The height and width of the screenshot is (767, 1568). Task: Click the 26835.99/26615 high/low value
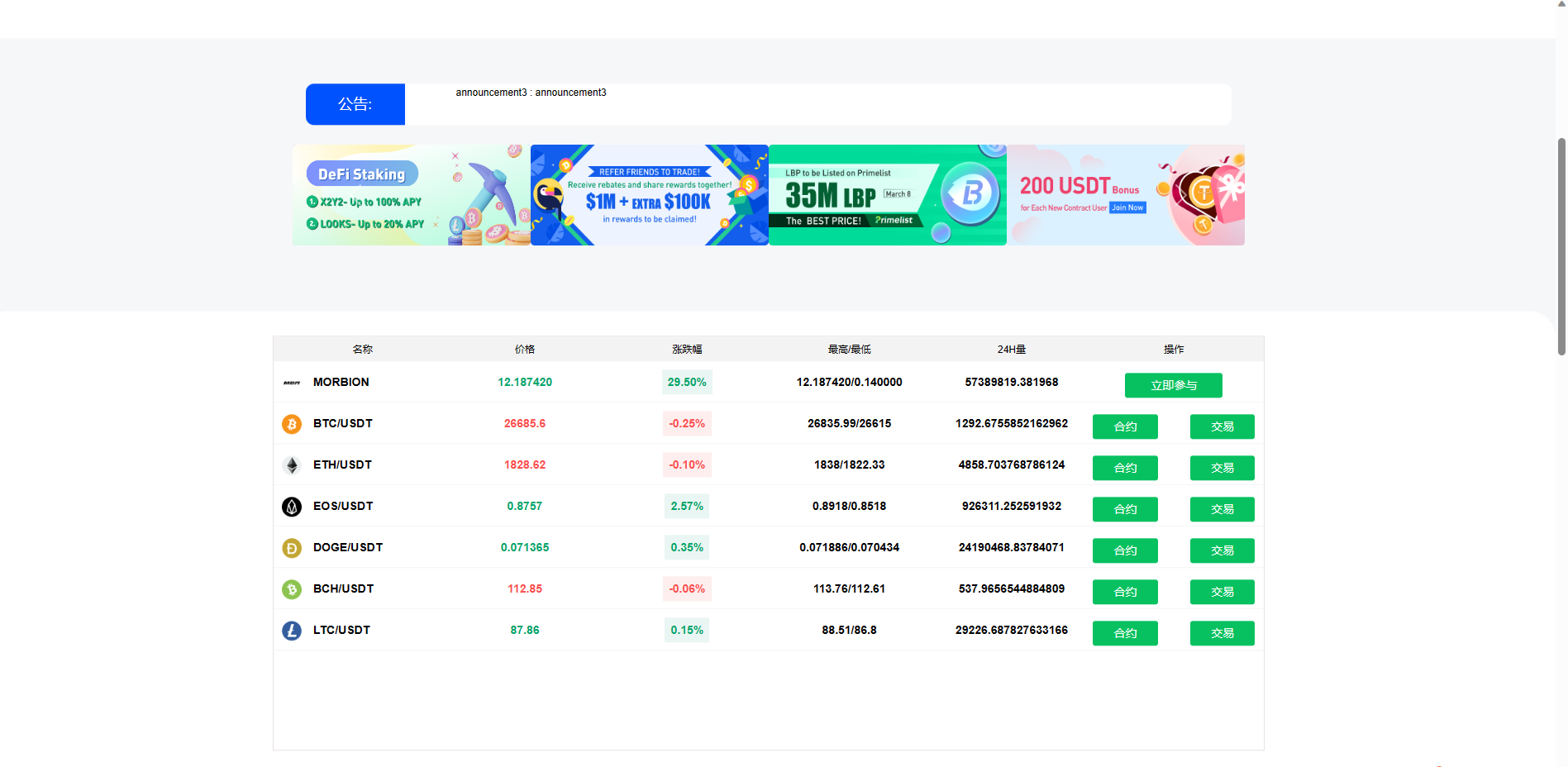(x=850, y=423)
